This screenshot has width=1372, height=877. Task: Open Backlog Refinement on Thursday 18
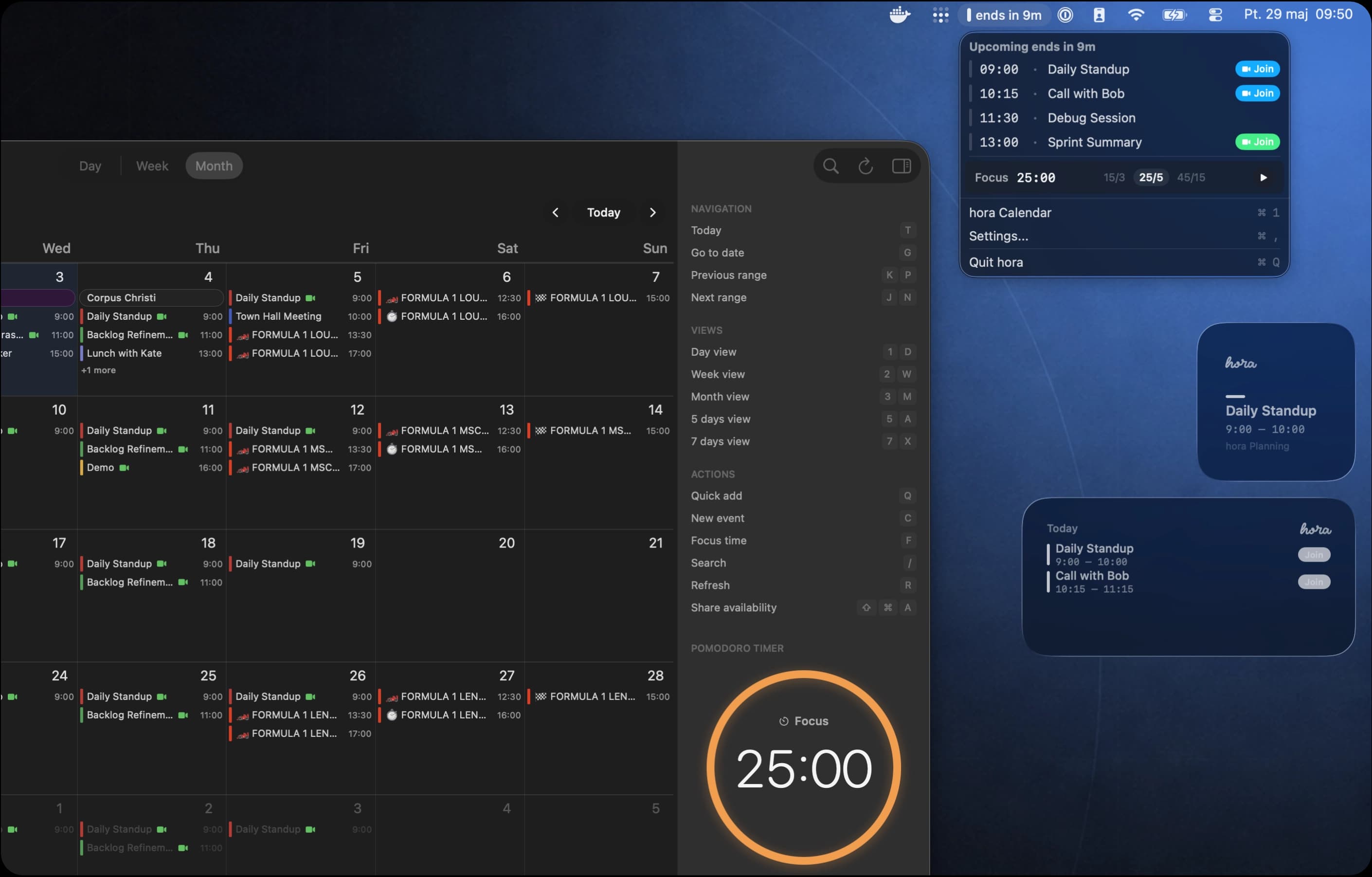click(x=152, y=583)
